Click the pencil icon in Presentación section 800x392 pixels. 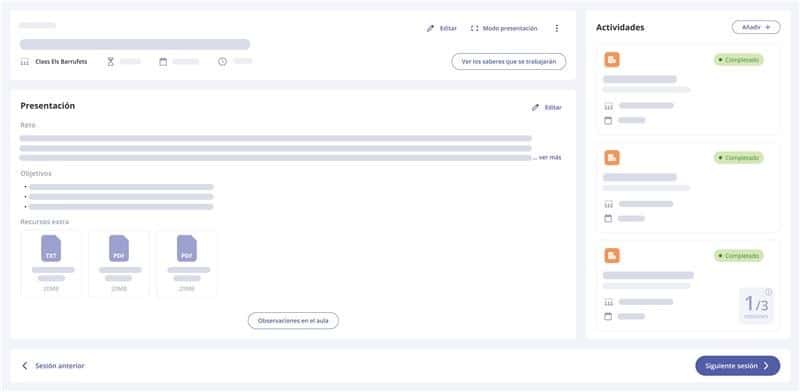[535, 108]
